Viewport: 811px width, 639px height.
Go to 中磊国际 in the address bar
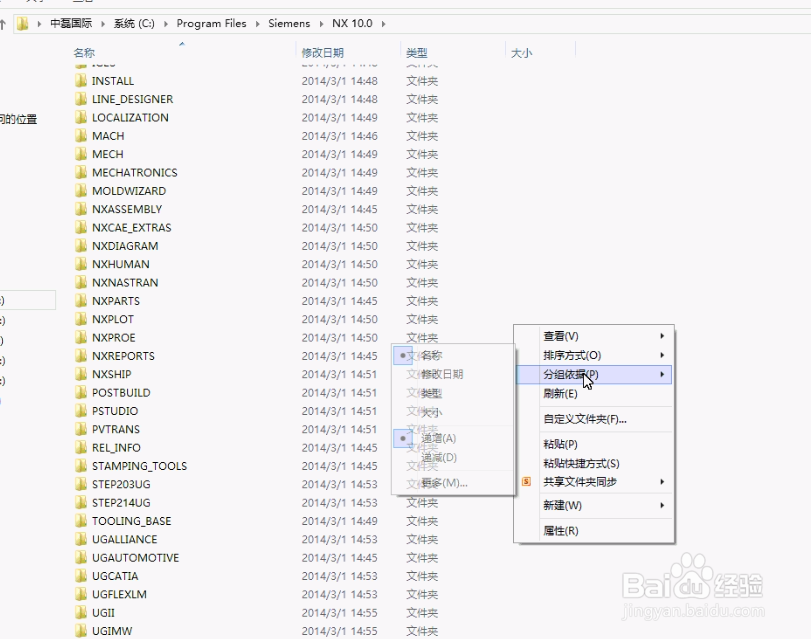[71, 24]
